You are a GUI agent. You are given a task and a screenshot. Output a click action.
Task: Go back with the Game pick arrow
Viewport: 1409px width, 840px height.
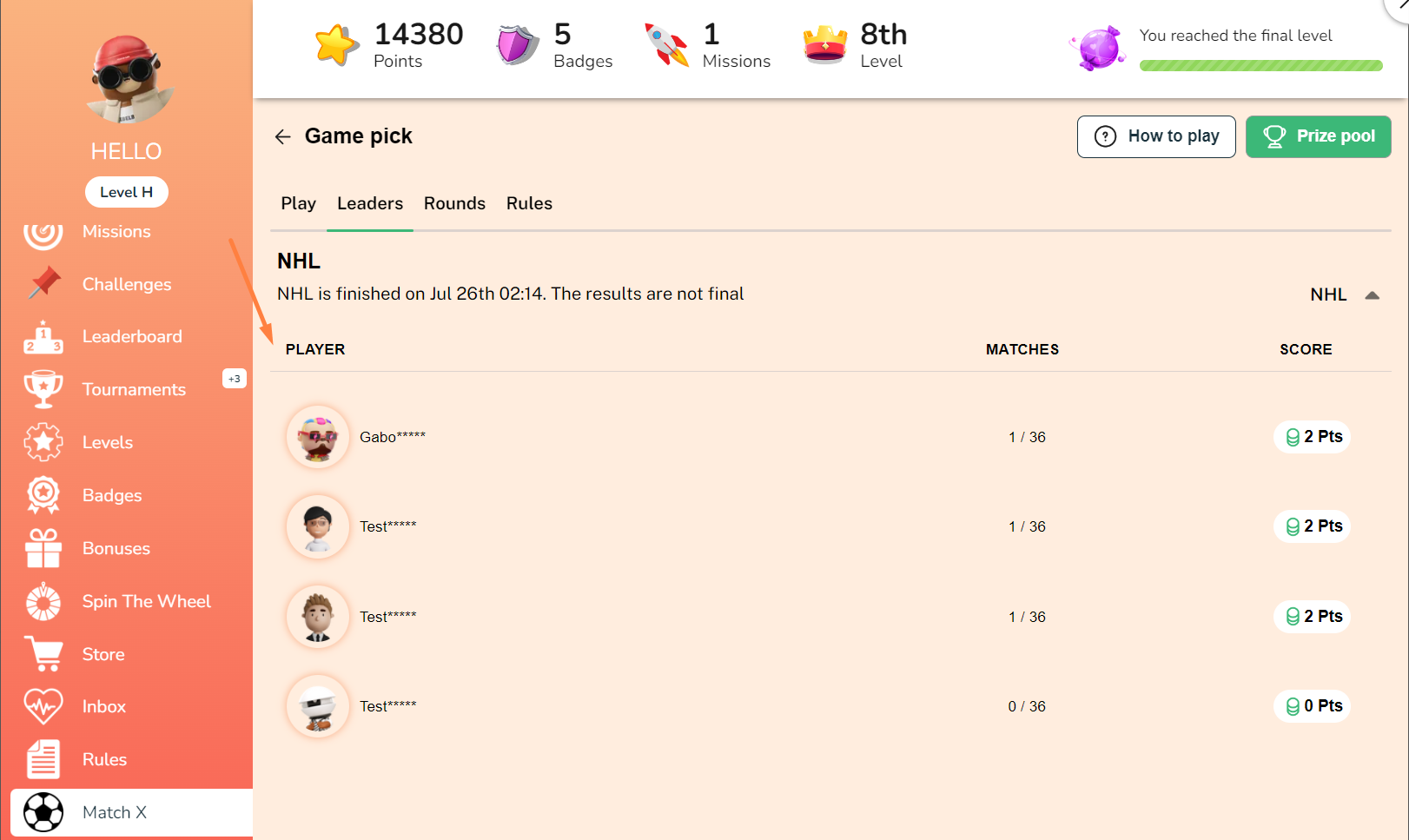pos(282,136)
